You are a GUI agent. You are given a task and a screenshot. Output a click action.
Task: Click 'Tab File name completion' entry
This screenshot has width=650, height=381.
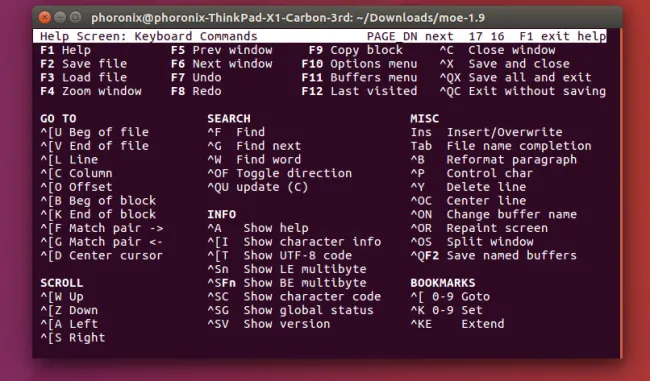[501, 146]
